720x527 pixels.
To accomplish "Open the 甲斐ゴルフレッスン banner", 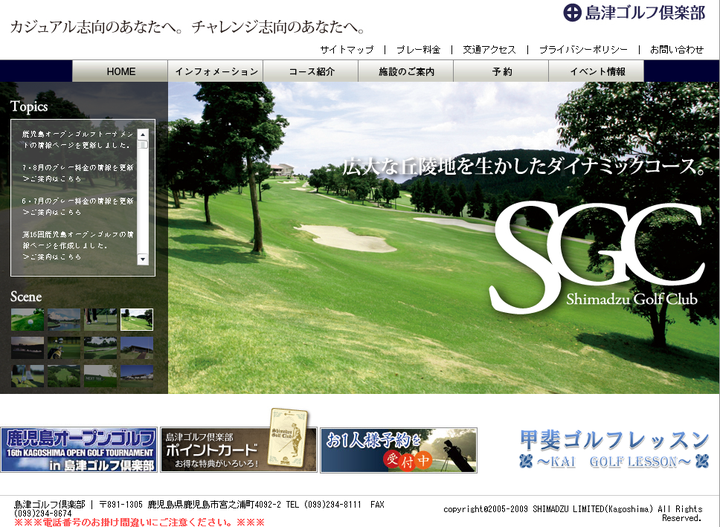I will (x=614, y=449).
